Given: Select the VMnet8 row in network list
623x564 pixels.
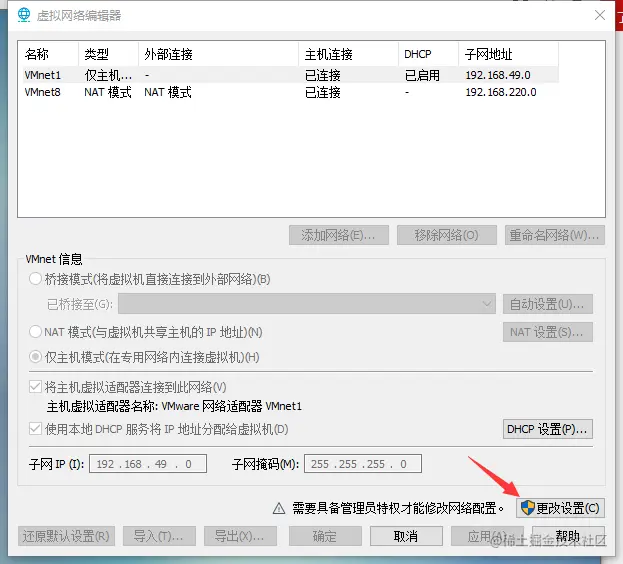Looking at the screenshot, I should point(290,92).
